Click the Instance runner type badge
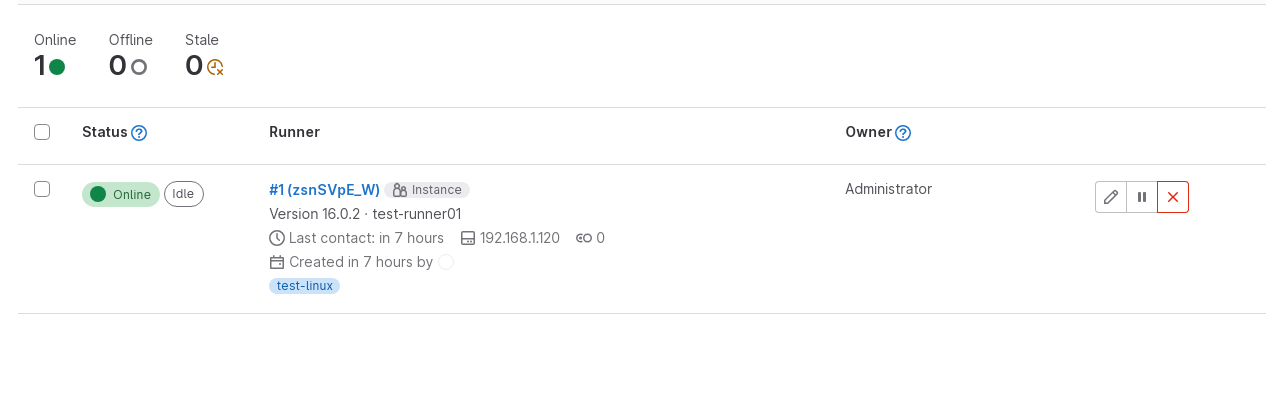The width and height of the screenshot is (1282, 412). (427, 190)
